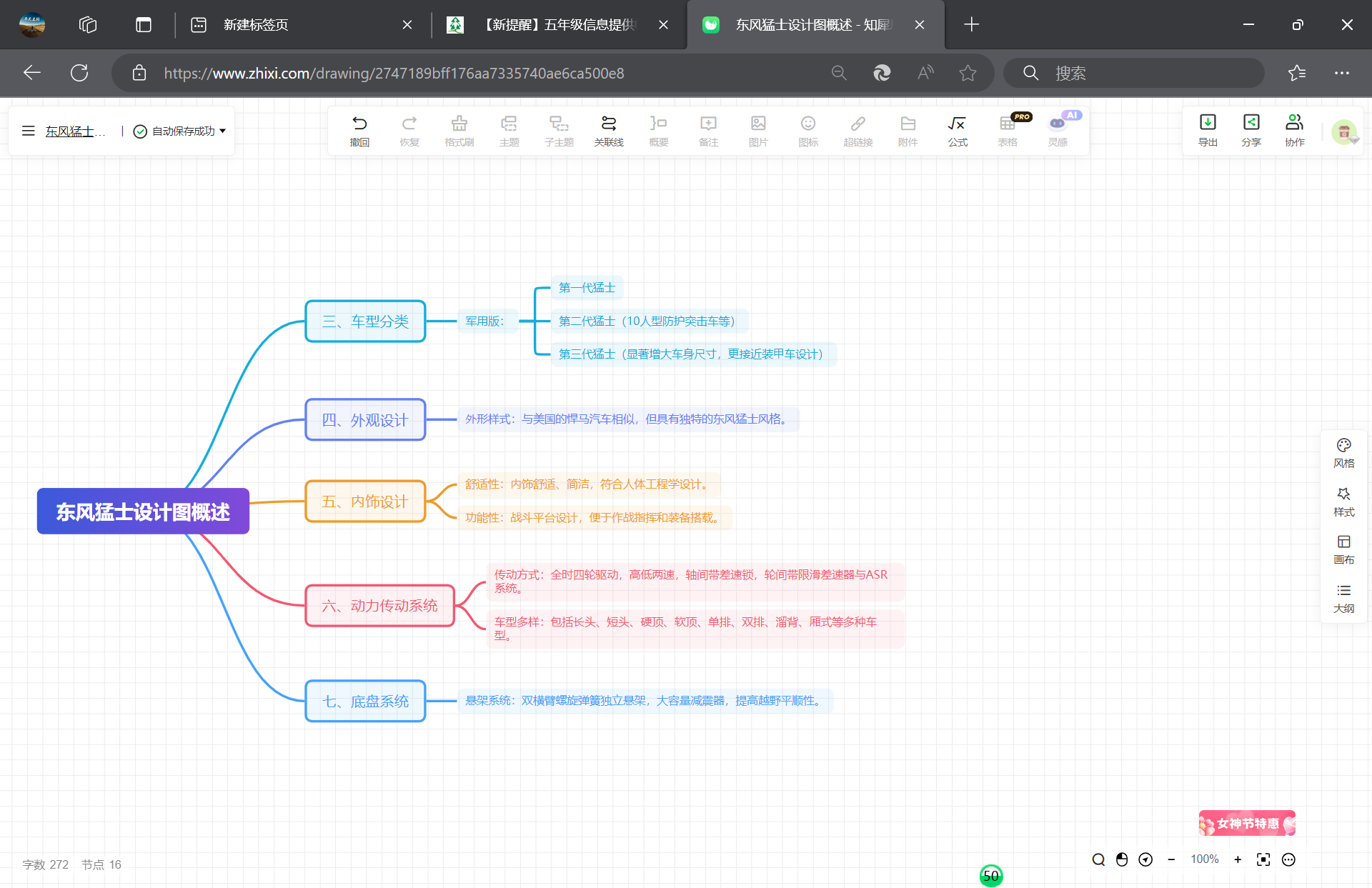
Task: Select the 六、动力传动系统 node
Action: (379, 606)
